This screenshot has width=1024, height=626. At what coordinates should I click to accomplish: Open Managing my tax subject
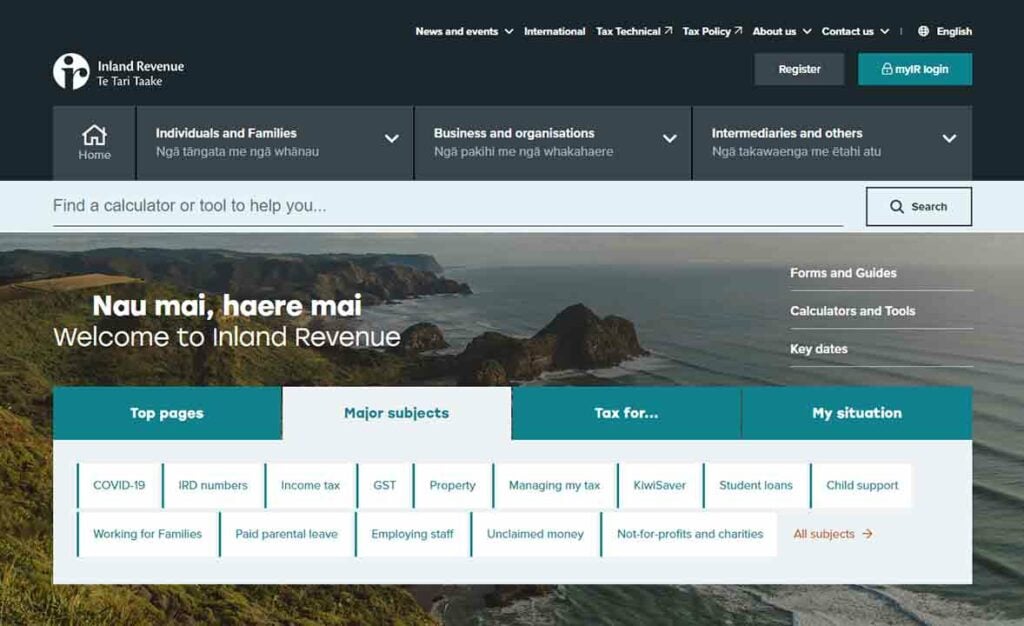[554, 486]
